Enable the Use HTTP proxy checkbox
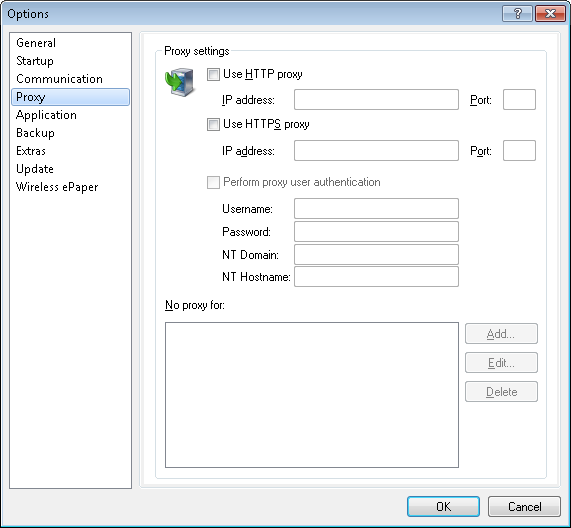 [213, 74]
